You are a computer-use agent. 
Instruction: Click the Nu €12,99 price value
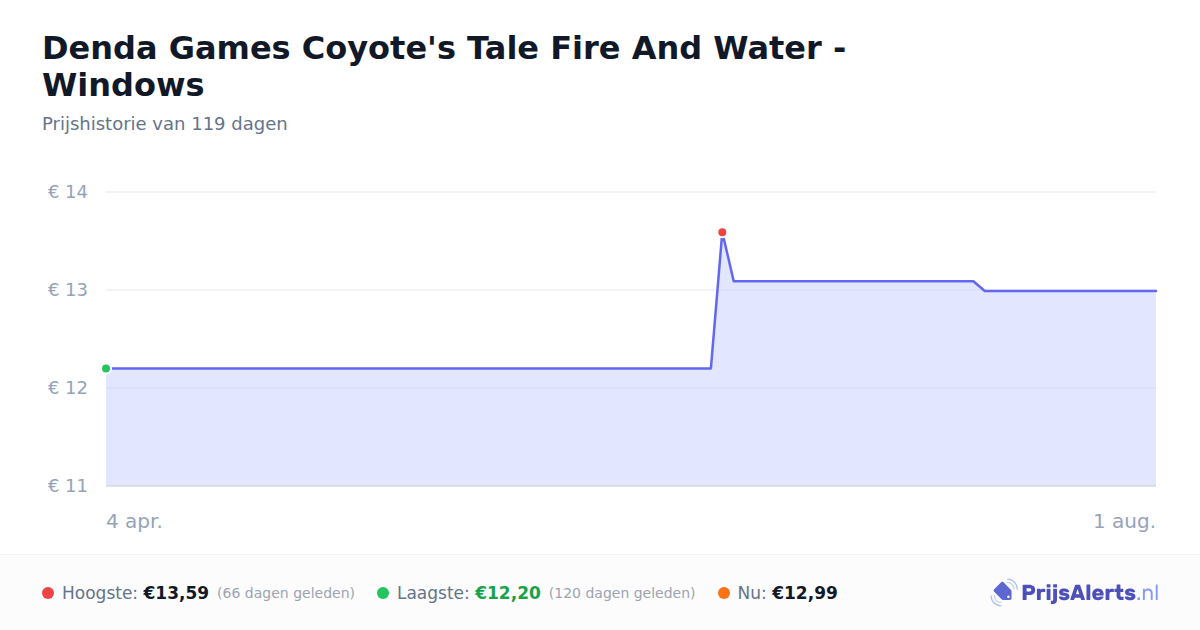805,593
